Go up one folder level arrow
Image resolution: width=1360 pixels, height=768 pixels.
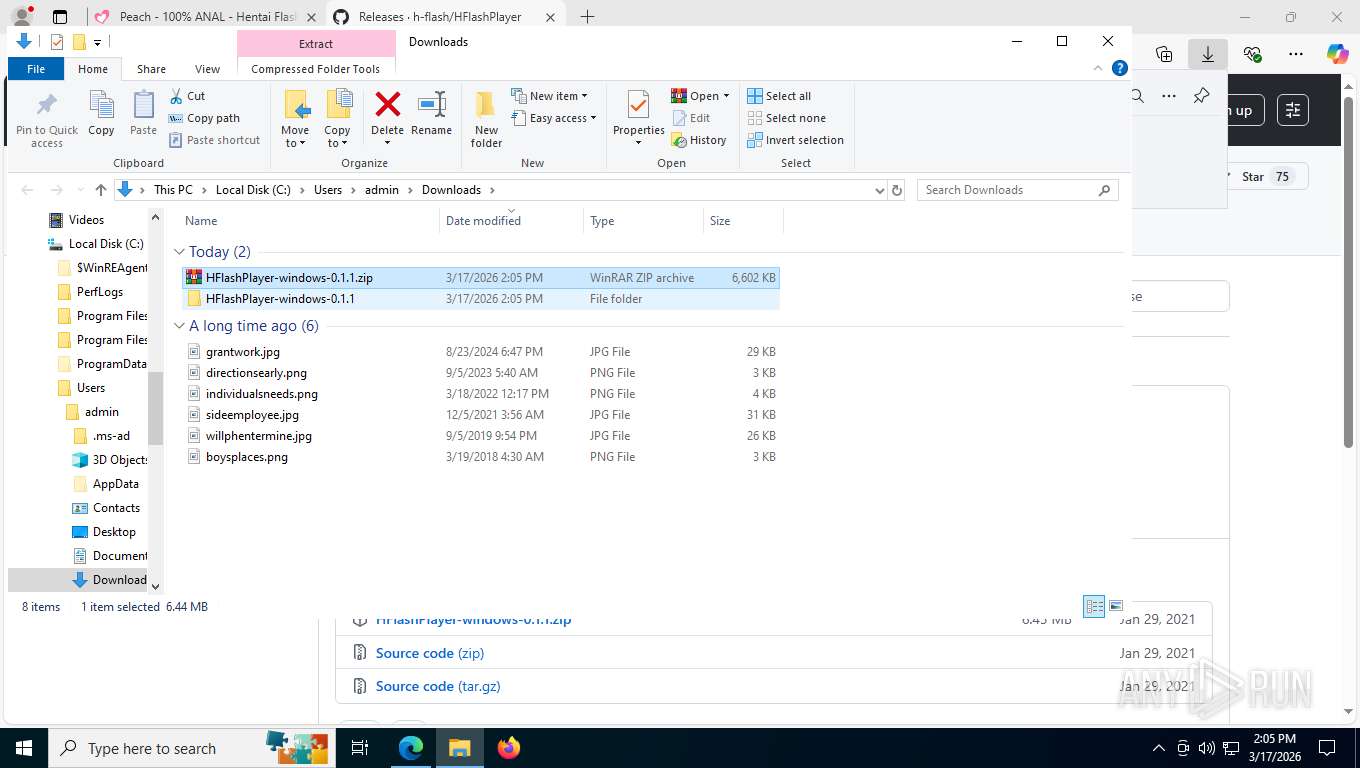point(100,190)
